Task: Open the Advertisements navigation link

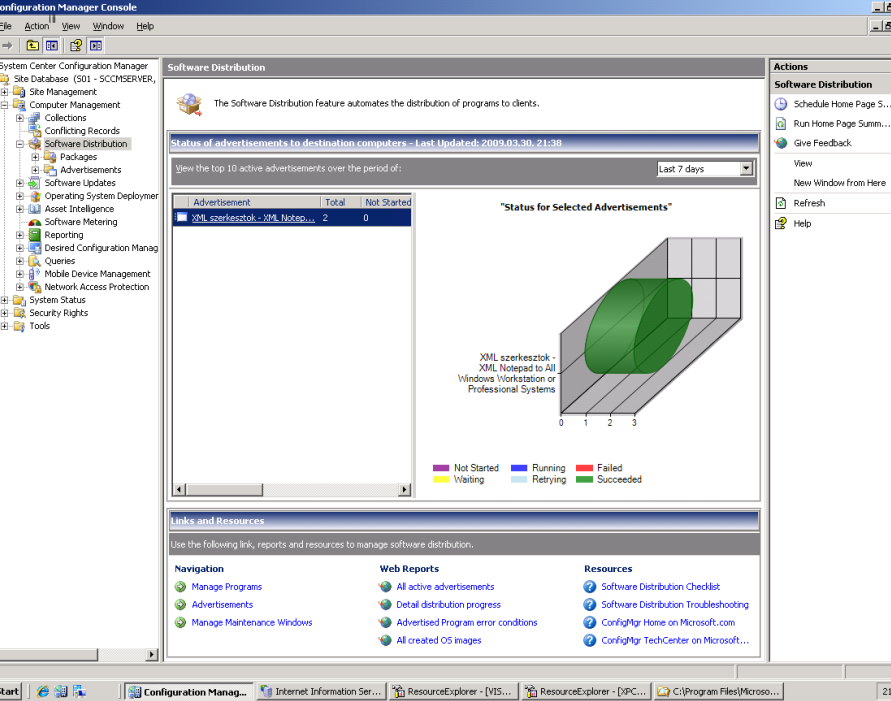Action: coord(222,604)
